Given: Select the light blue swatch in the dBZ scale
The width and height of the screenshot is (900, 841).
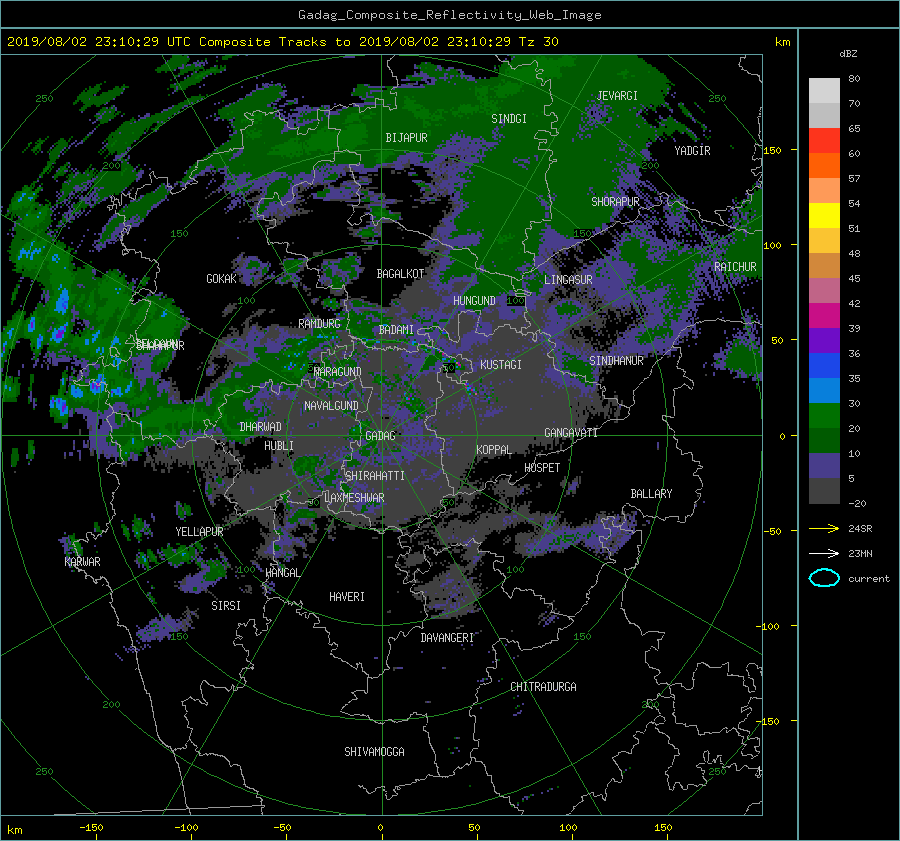Looking at the screenshot, I should point(824,390).
